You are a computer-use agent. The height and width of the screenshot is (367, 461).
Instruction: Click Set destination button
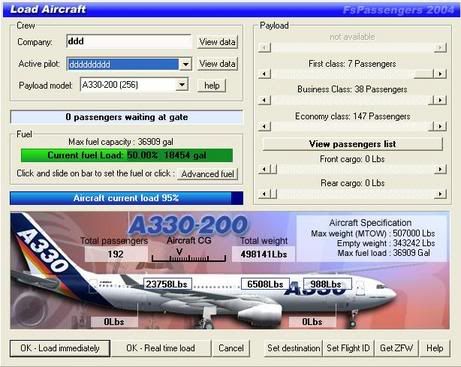294,348
